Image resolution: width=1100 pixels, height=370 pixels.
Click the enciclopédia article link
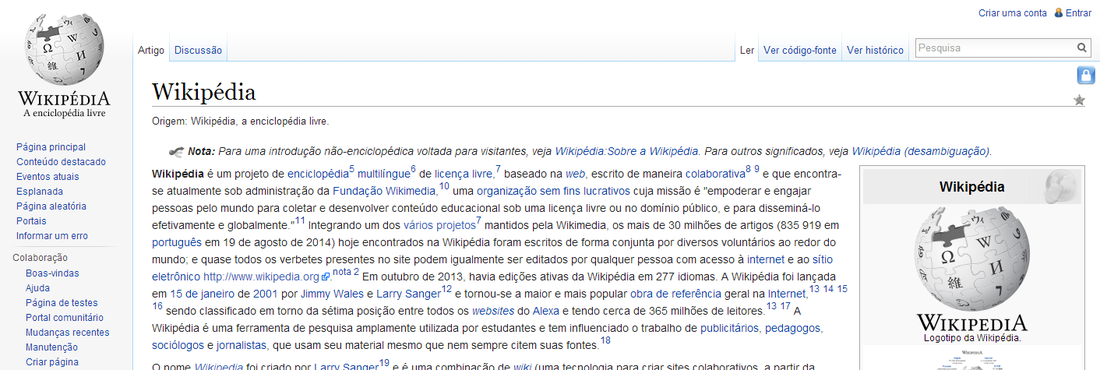click(x=318, y=173)
